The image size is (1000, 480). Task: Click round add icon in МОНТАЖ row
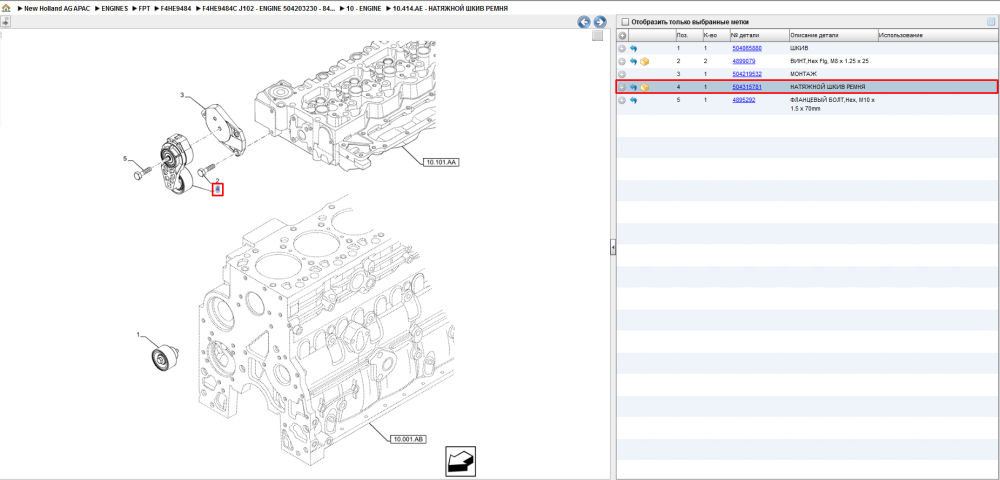coord(622,75)
